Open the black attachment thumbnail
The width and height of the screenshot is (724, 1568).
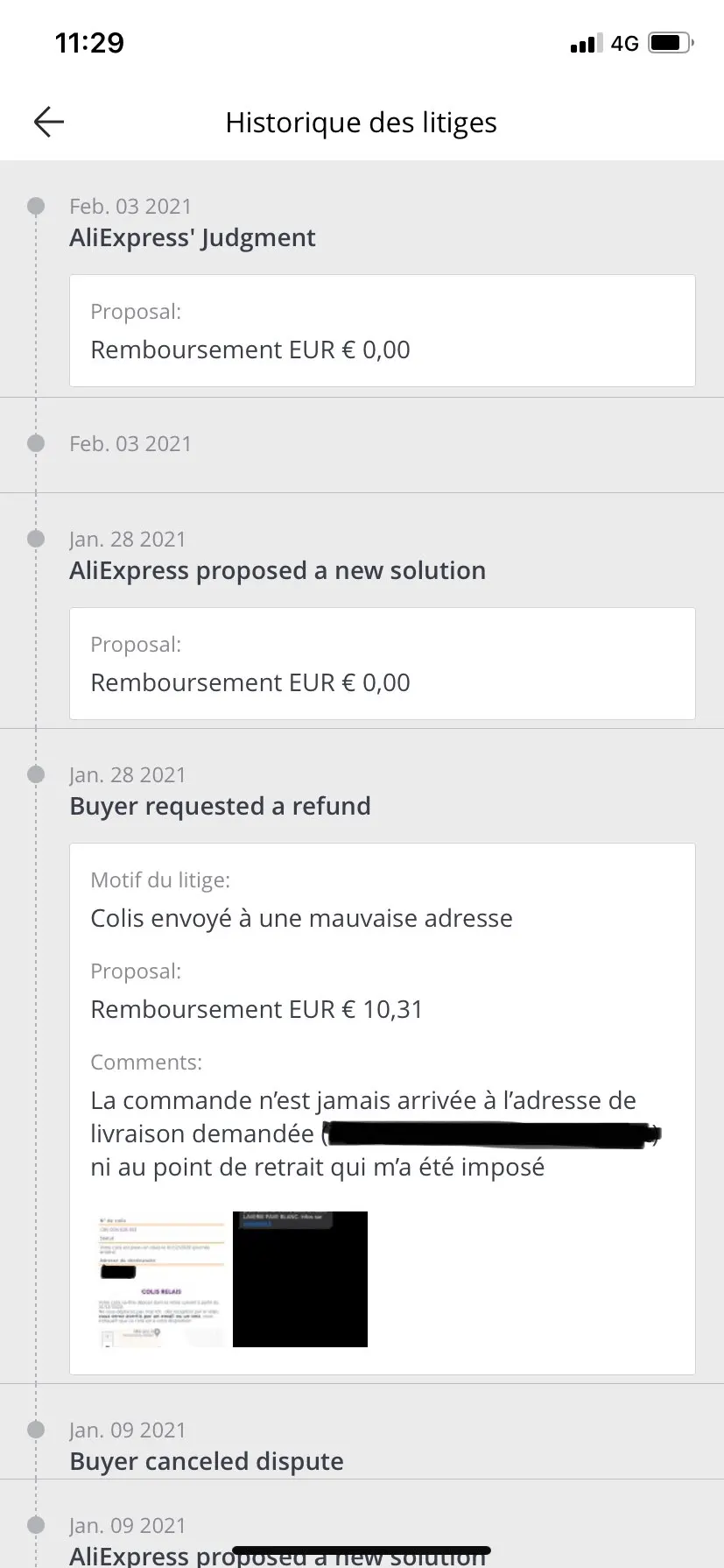click(x=300, y=1279)
